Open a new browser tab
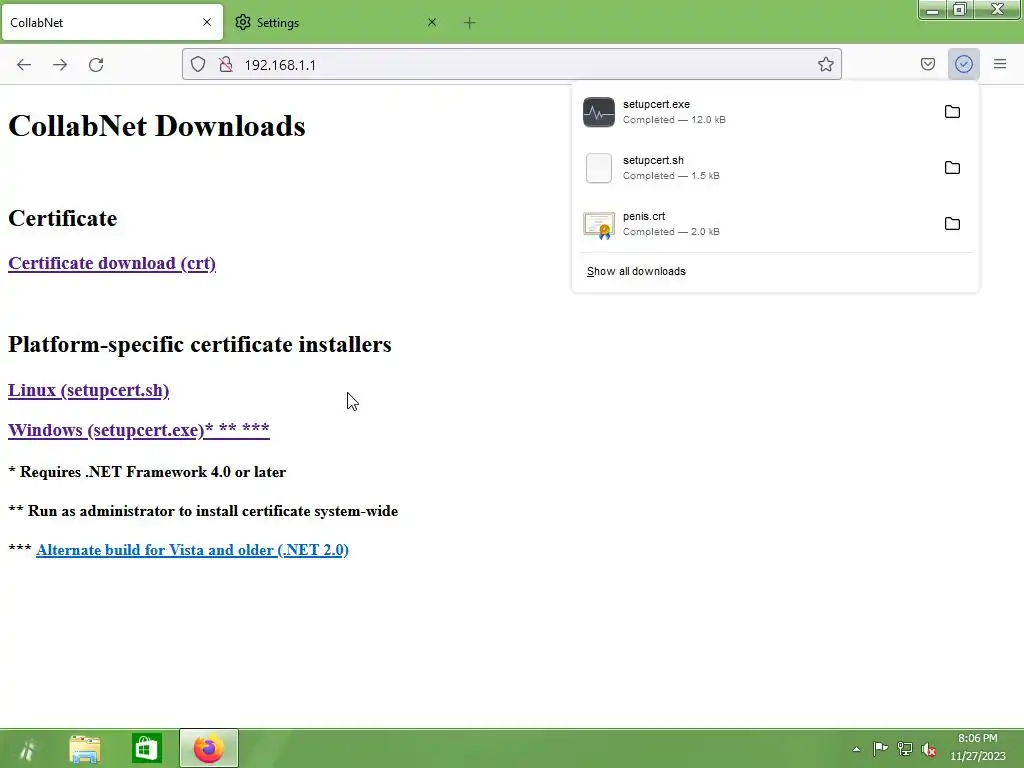Image resolution: width=1024 pixels, height=768 pixels. pos(470,23)
